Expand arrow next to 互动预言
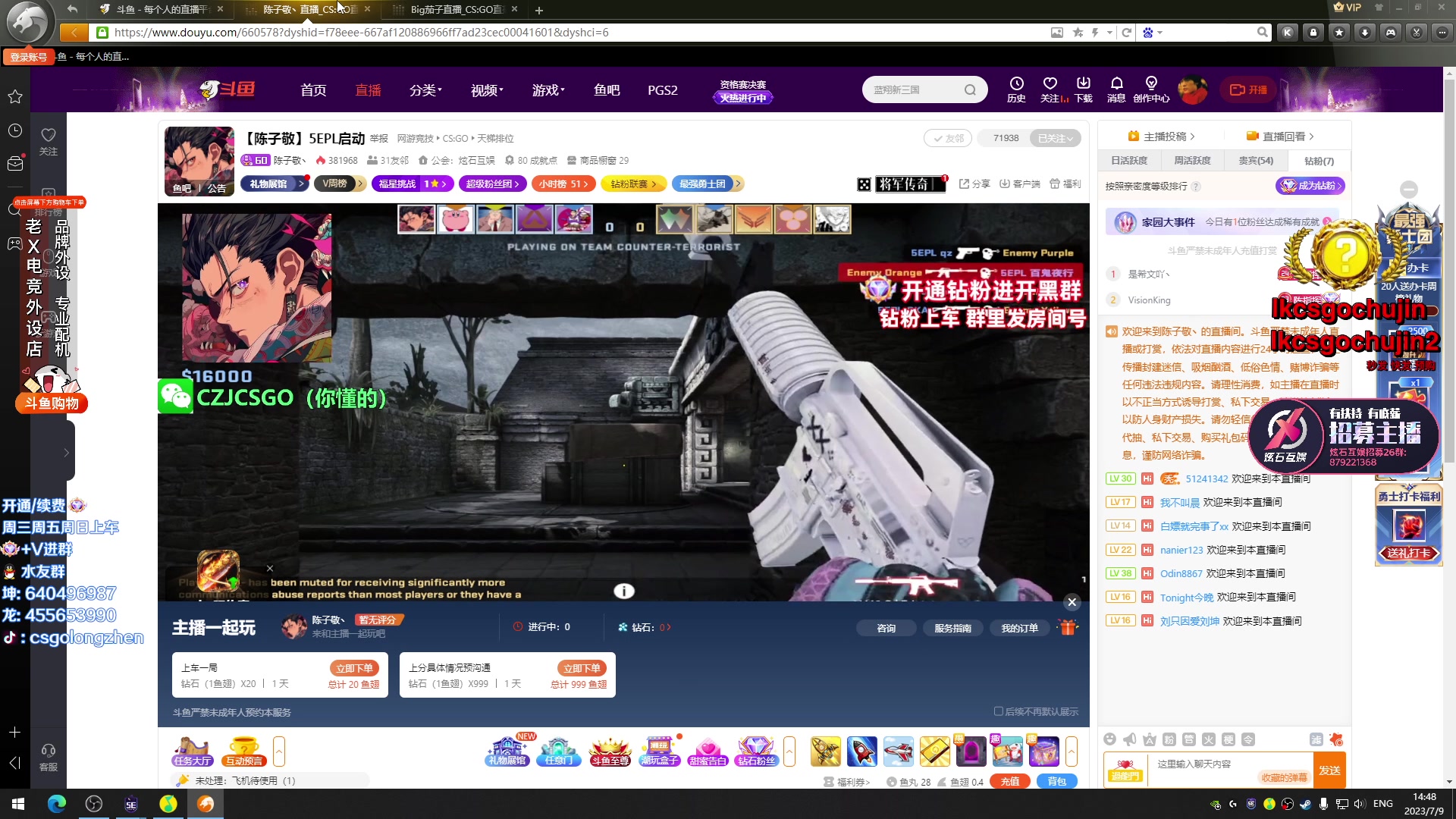 pyautogui.click(x=279, y=752)
